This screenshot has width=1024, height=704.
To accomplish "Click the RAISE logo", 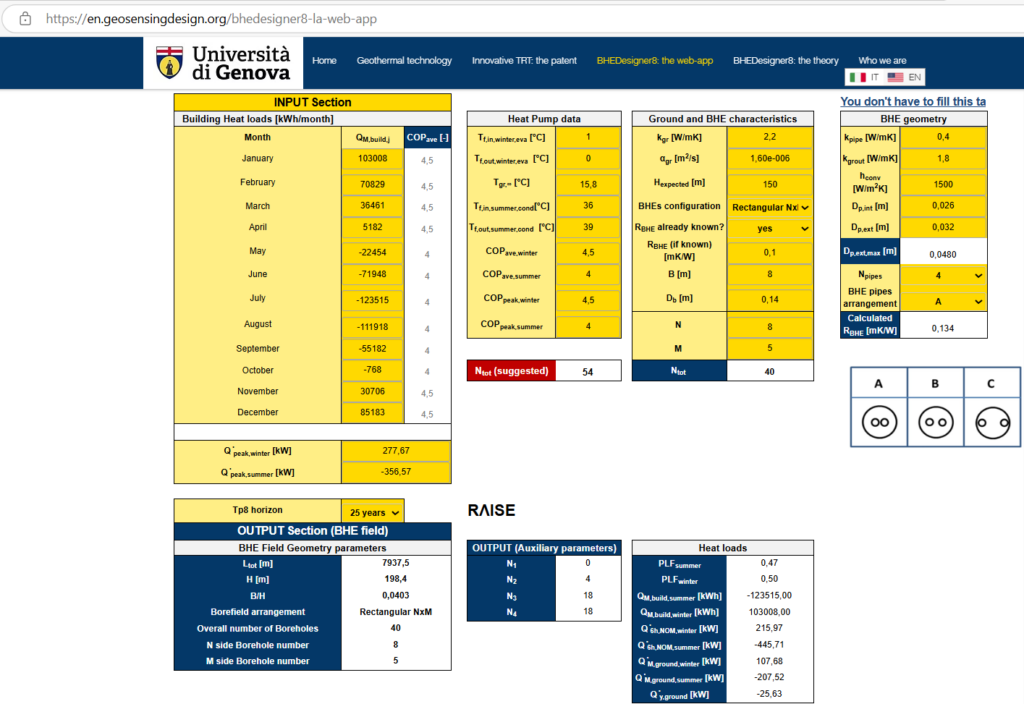I will [491, 511].
